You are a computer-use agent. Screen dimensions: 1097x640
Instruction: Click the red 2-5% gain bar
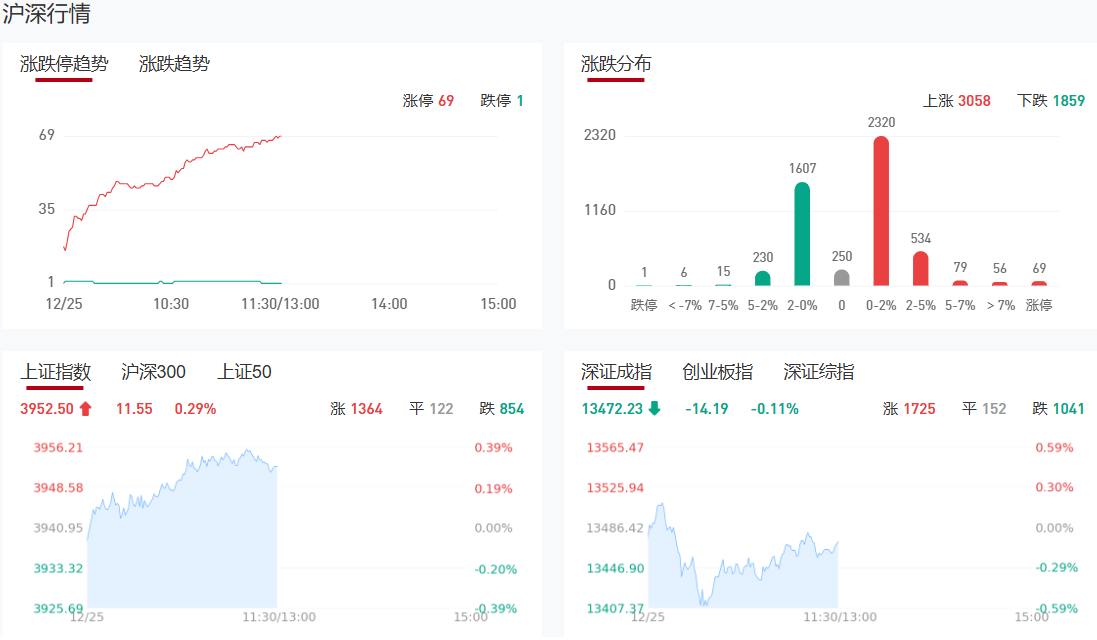(920, 268)
